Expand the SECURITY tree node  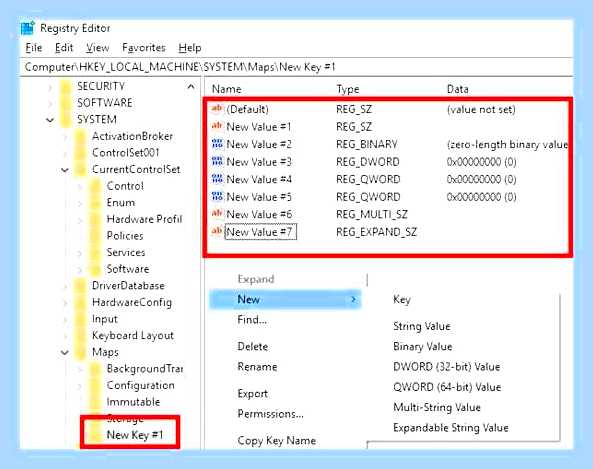[50, 87]
